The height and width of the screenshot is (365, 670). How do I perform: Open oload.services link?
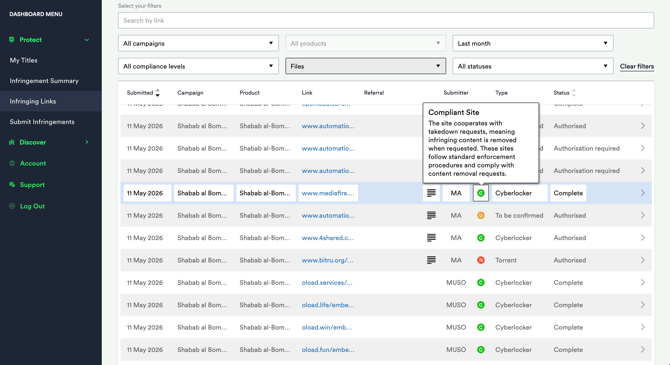point(327,283)
